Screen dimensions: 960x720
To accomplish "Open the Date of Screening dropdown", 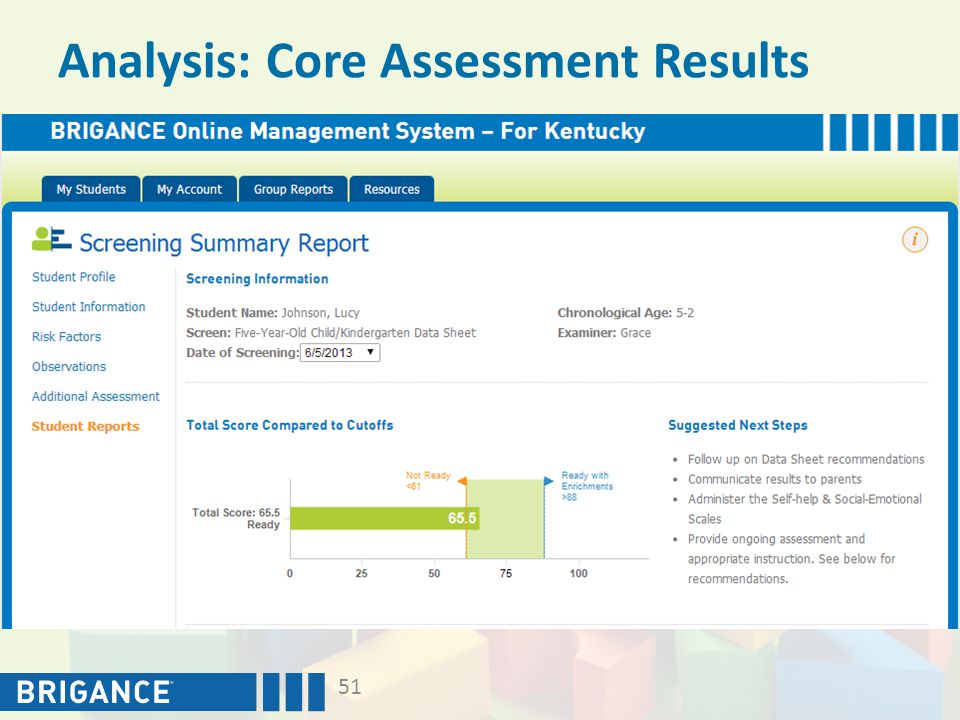I will pos(340,353).
